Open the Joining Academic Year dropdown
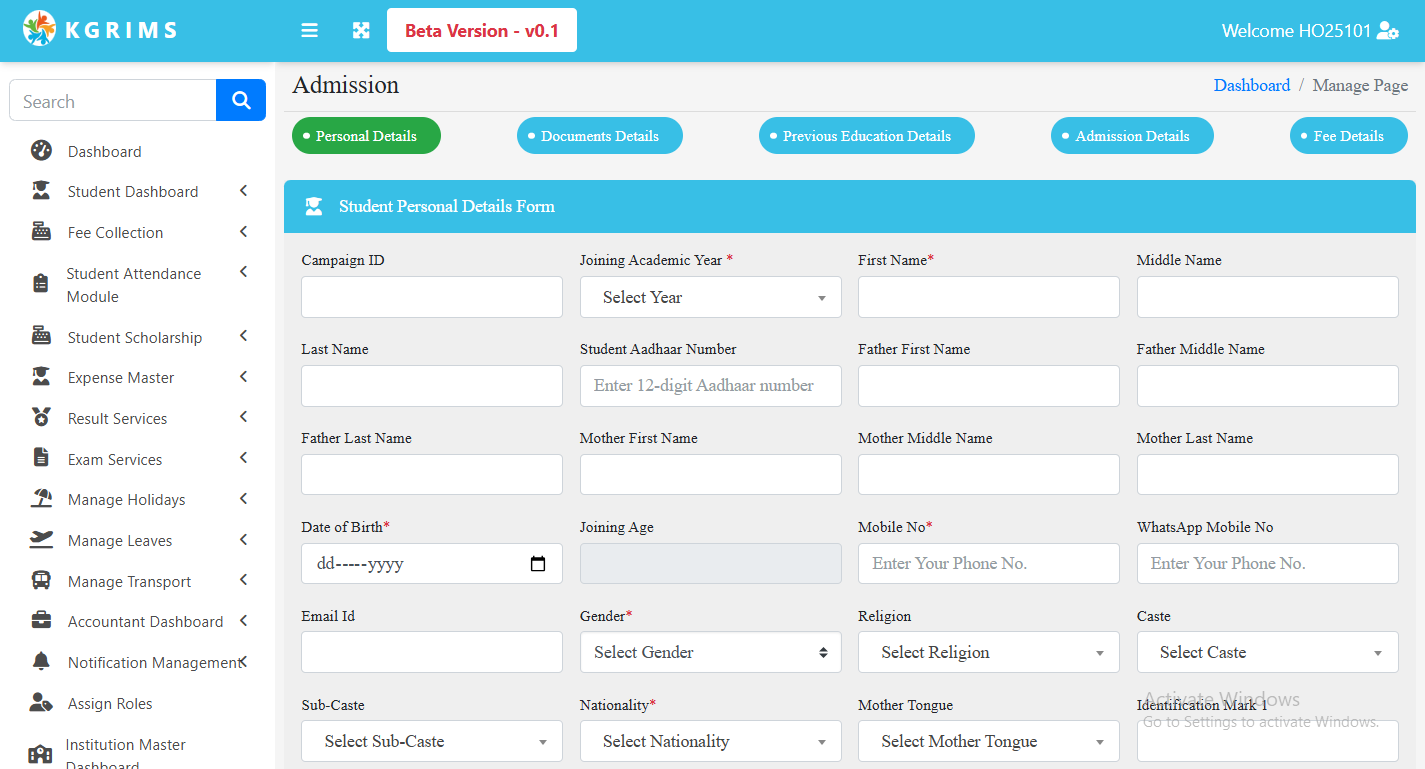Screen dimensions: 1425x769 pos(710,297)
